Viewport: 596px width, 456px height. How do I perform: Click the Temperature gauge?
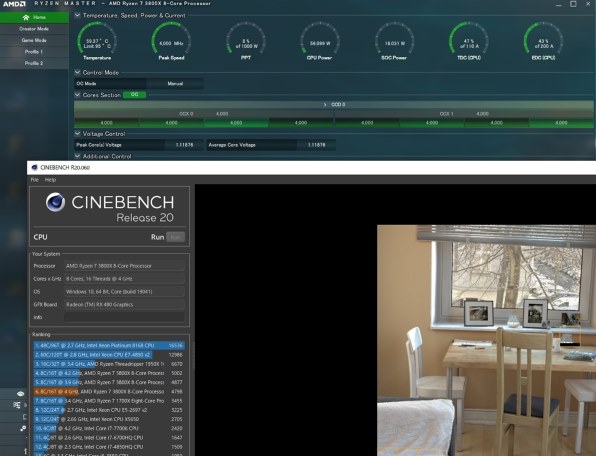click(x=97, y=41)
